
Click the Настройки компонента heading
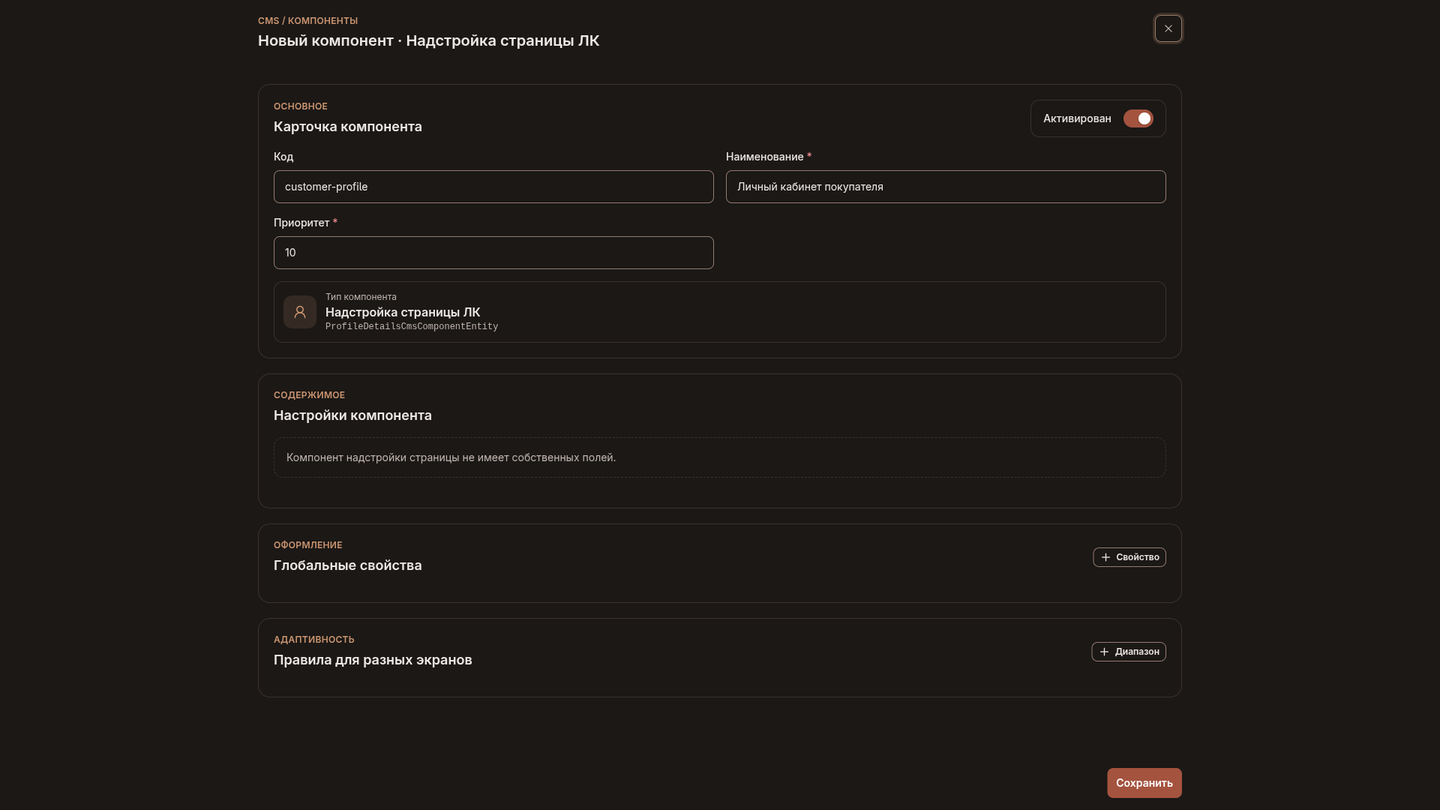[353, 416]
